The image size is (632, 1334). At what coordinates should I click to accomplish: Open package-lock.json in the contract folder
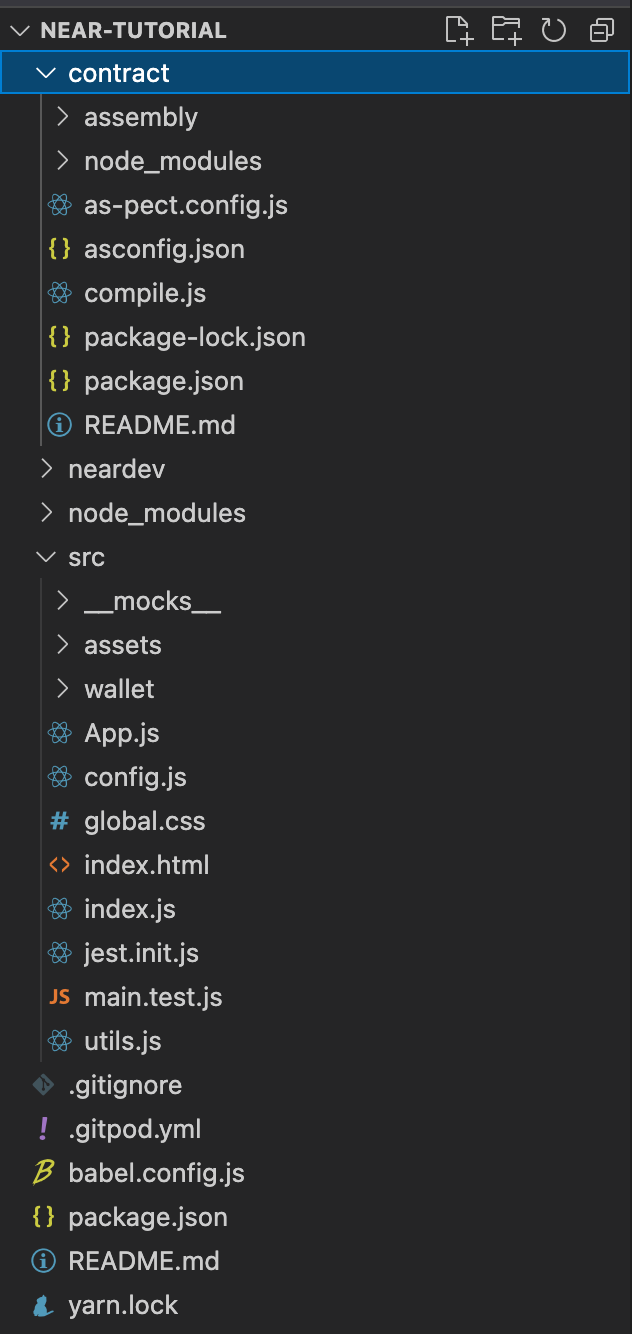point(196,337)
